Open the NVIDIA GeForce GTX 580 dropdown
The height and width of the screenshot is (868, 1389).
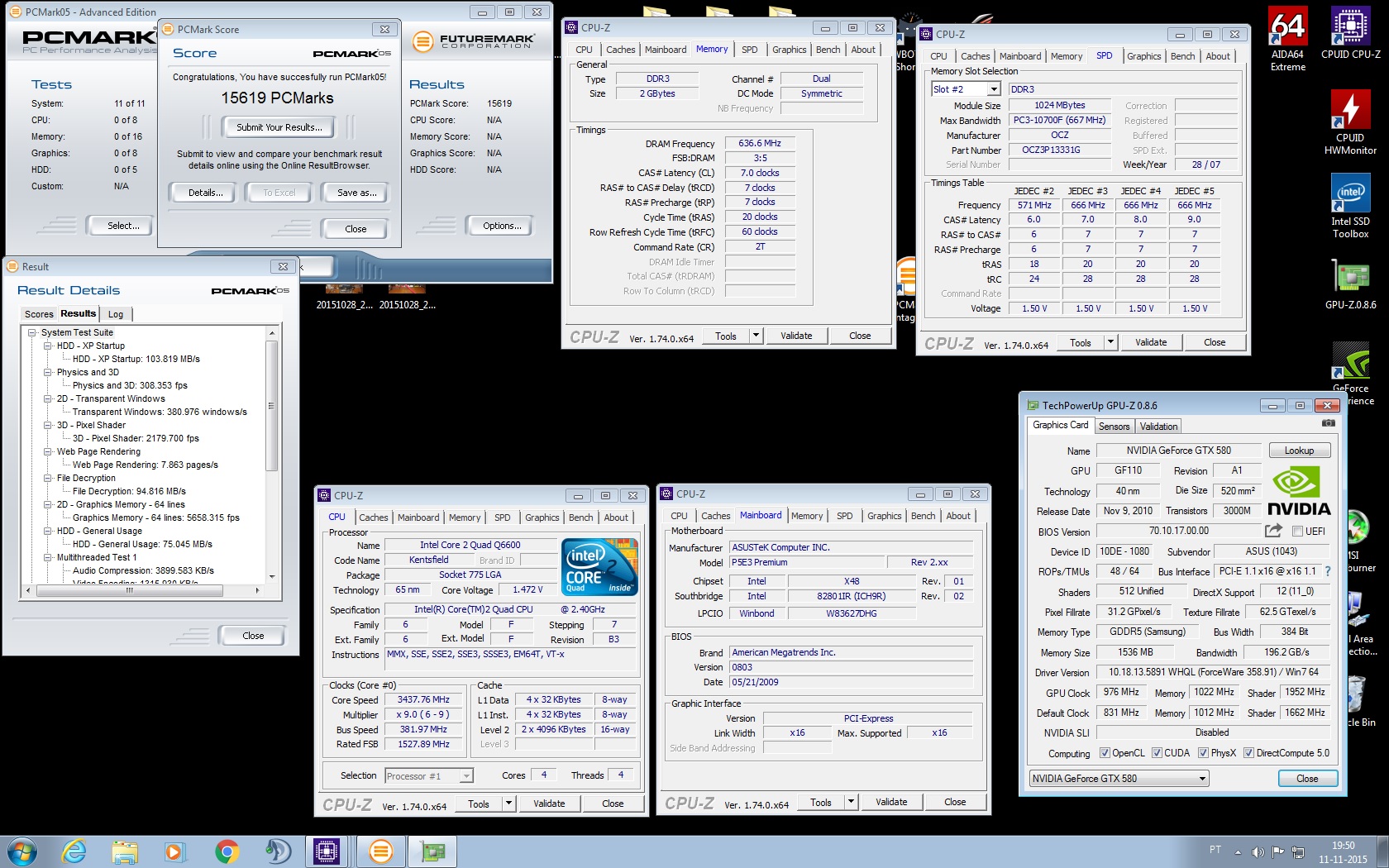pos(1119,778)
